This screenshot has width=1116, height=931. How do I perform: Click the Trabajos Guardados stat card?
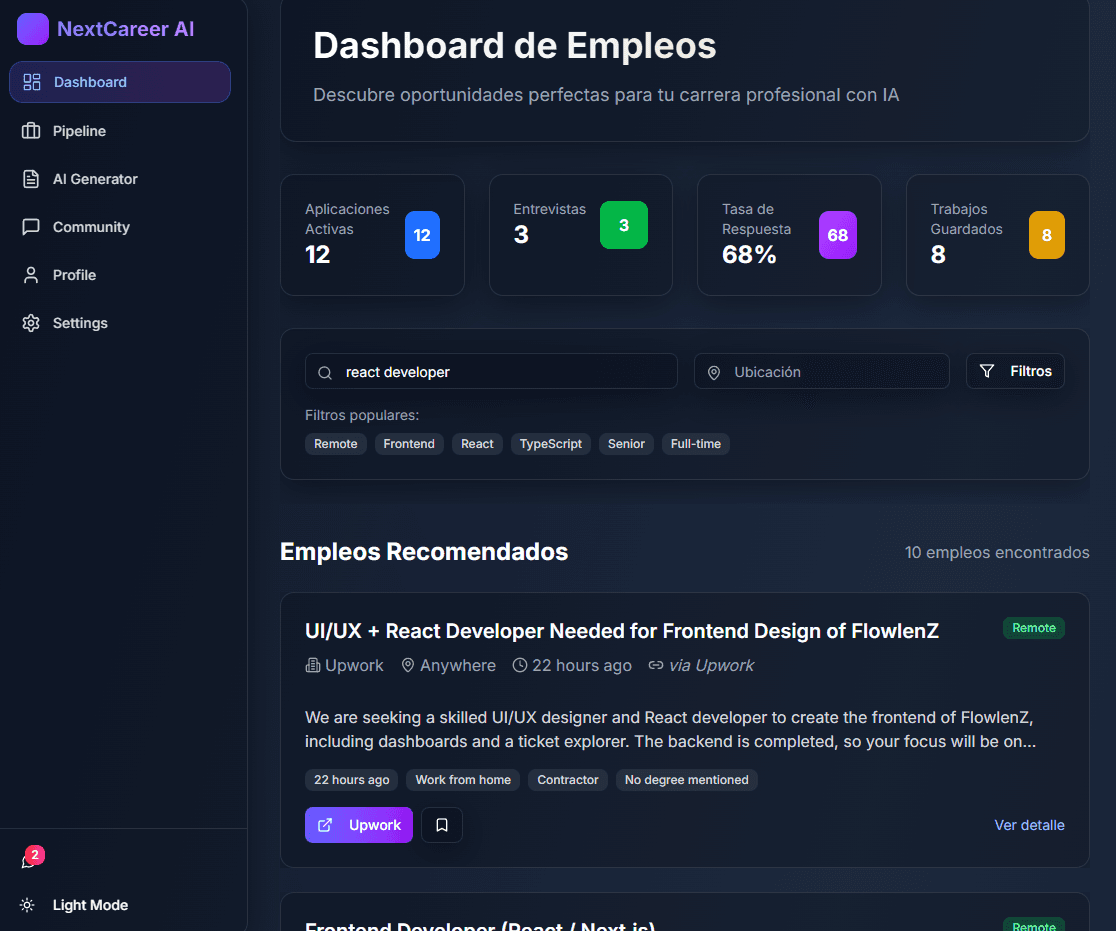click(x=998, y=235)
